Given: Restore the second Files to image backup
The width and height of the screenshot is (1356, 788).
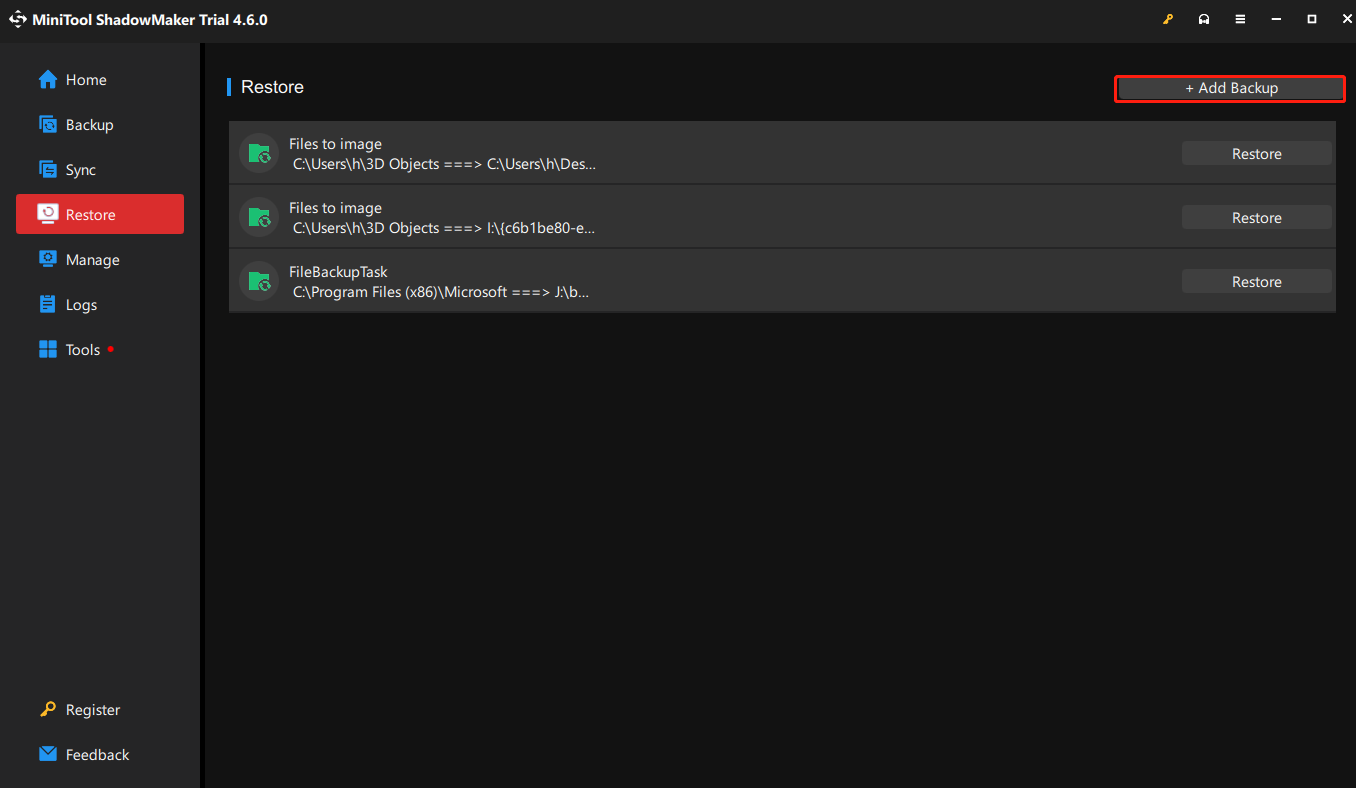Looking at the screenshot, I should pyautogui.click(x=1256, y=218).
